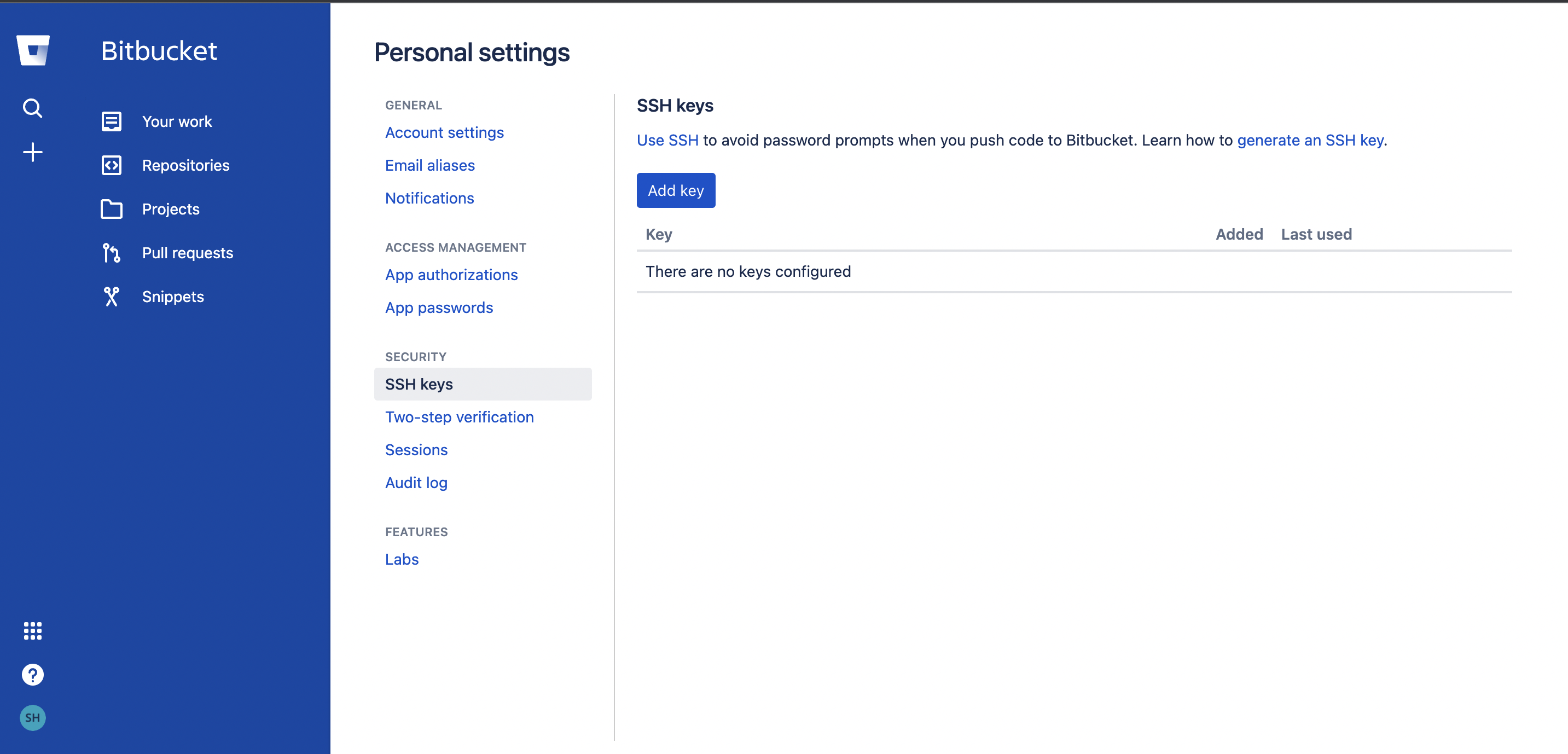Follow the Use SSH link
The width and height of the screenshot is (1568, 754).
667,141
